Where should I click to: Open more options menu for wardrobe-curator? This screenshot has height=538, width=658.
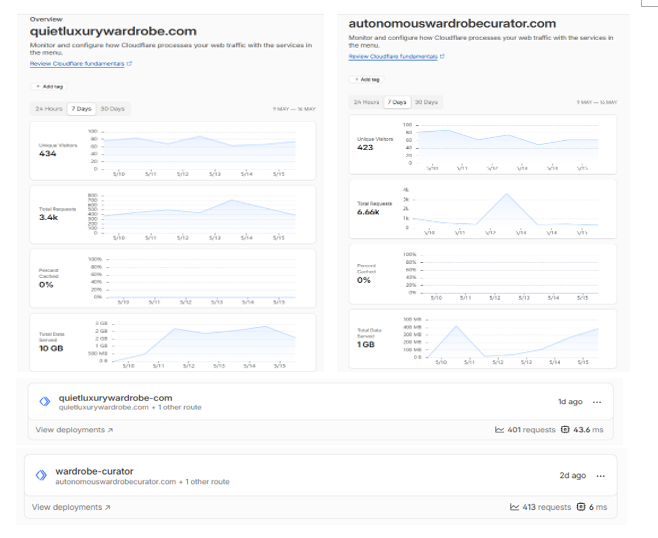tap(601, 476)
